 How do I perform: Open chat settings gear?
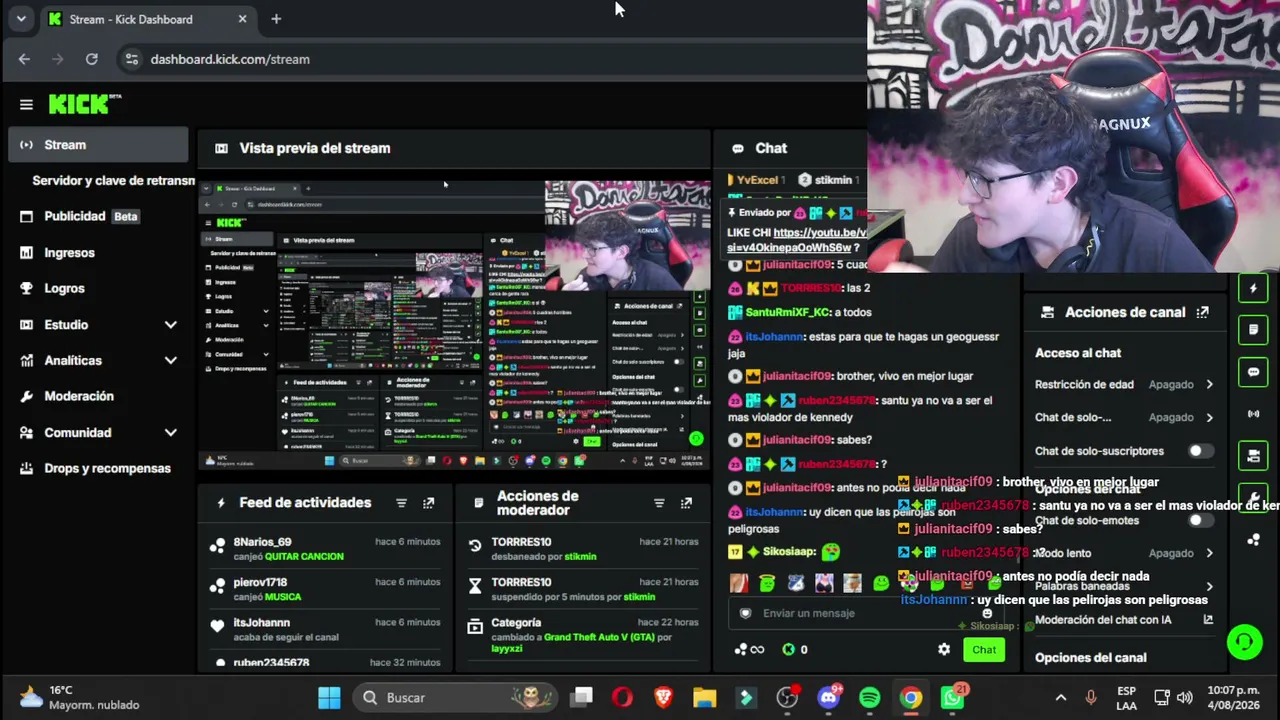click(x=944, y=649)
